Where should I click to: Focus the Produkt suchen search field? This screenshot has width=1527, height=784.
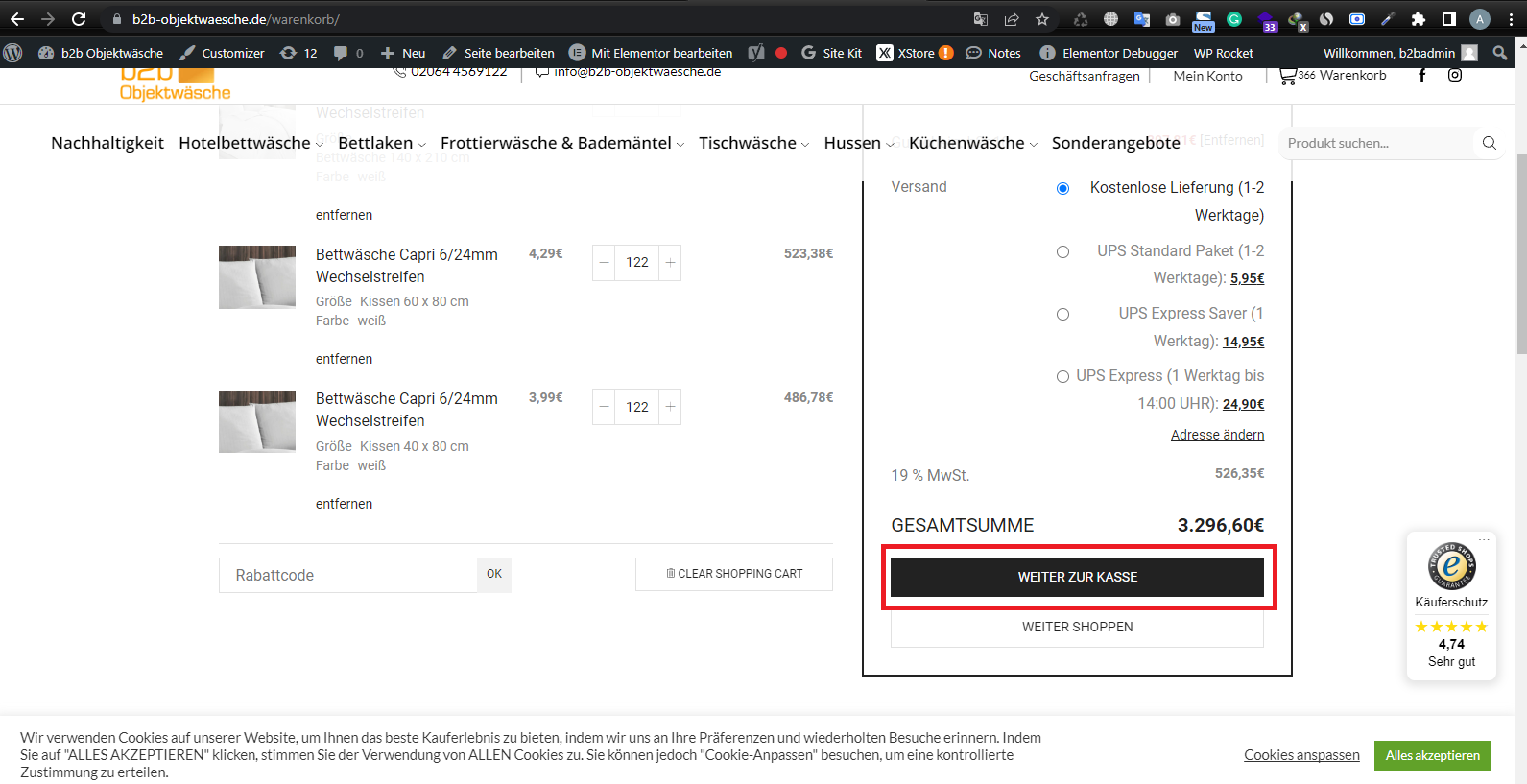pyautogui.click(x=1376, y=143)
